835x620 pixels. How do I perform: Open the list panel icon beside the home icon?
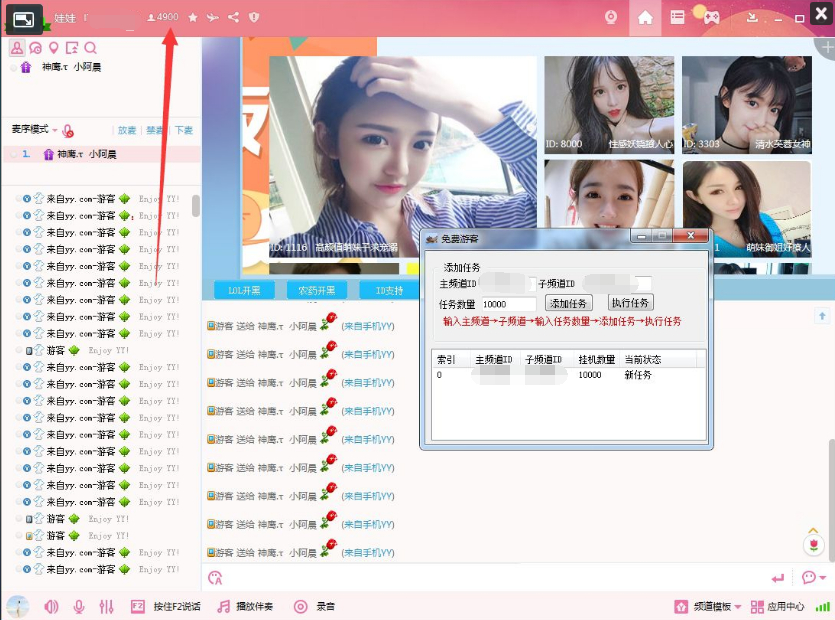point(677,18)
